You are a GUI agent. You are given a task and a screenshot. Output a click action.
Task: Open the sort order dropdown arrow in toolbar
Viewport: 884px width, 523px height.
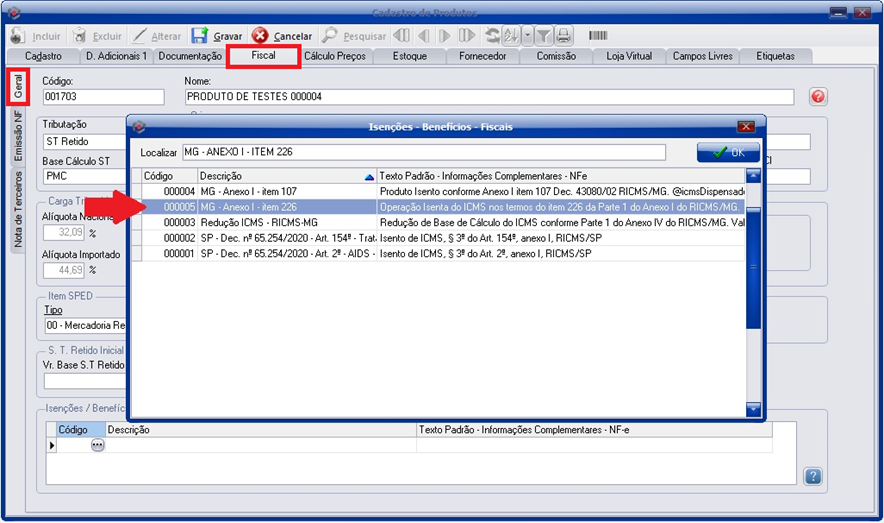527,36
